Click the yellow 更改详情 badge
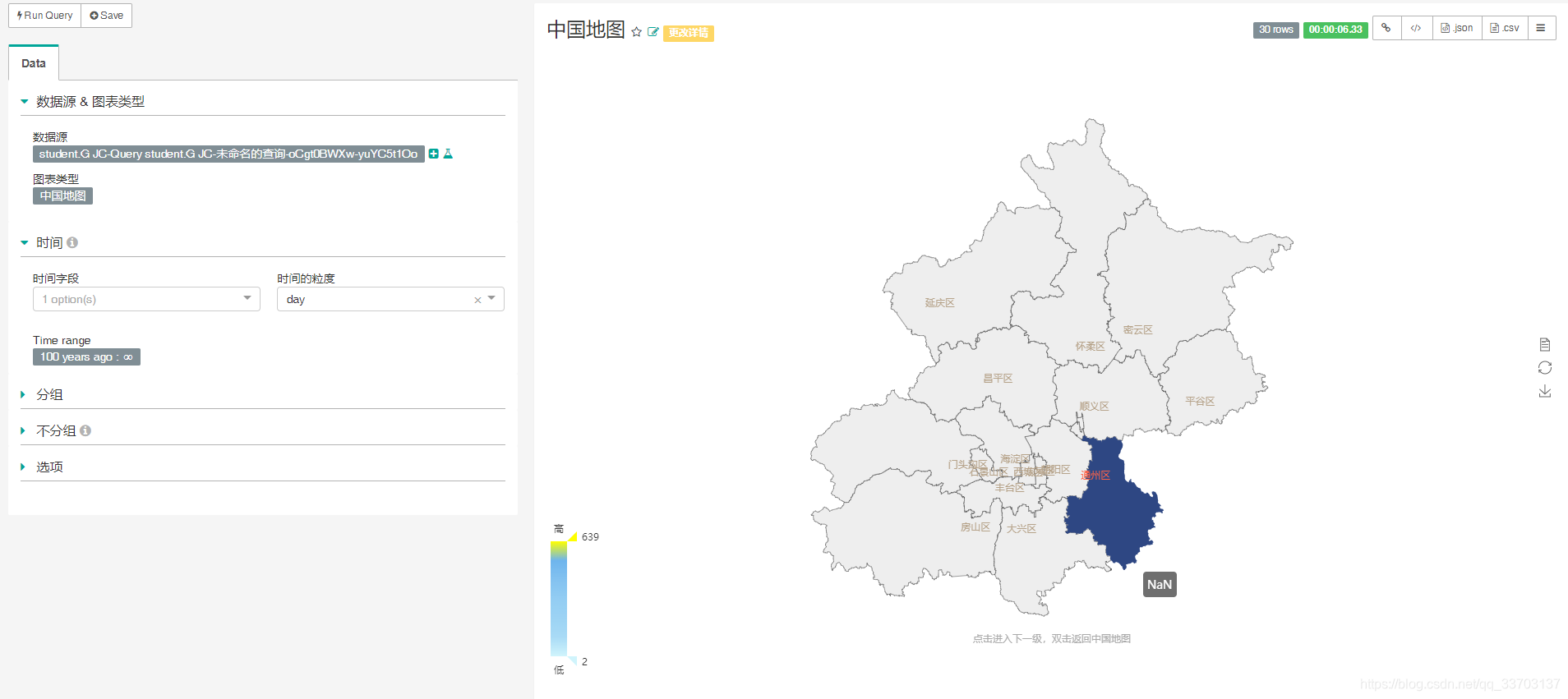Screen dimensions: 1568x699 point(689,33)
